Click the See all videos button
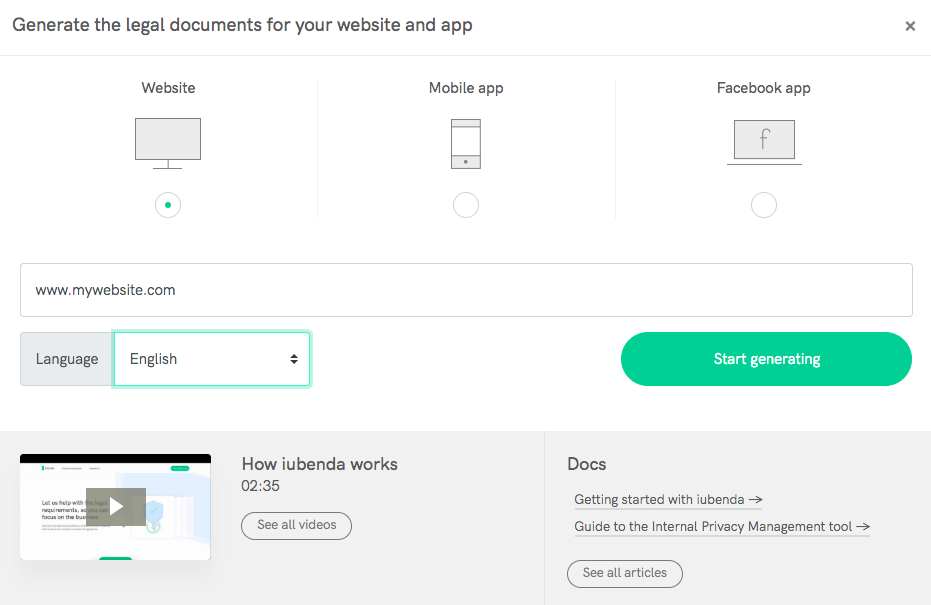Viewport: 931px width, 605px height. (x=296, y=525)
